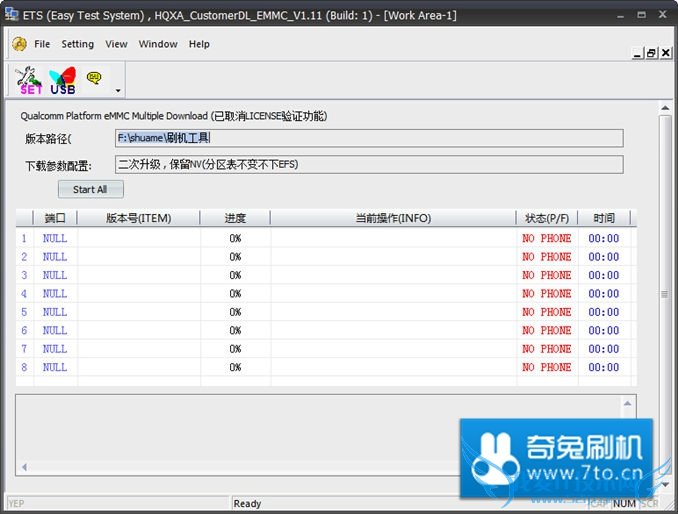678x514 pixels.
Task: Open the Help menu
Action: tap(199, 44)
